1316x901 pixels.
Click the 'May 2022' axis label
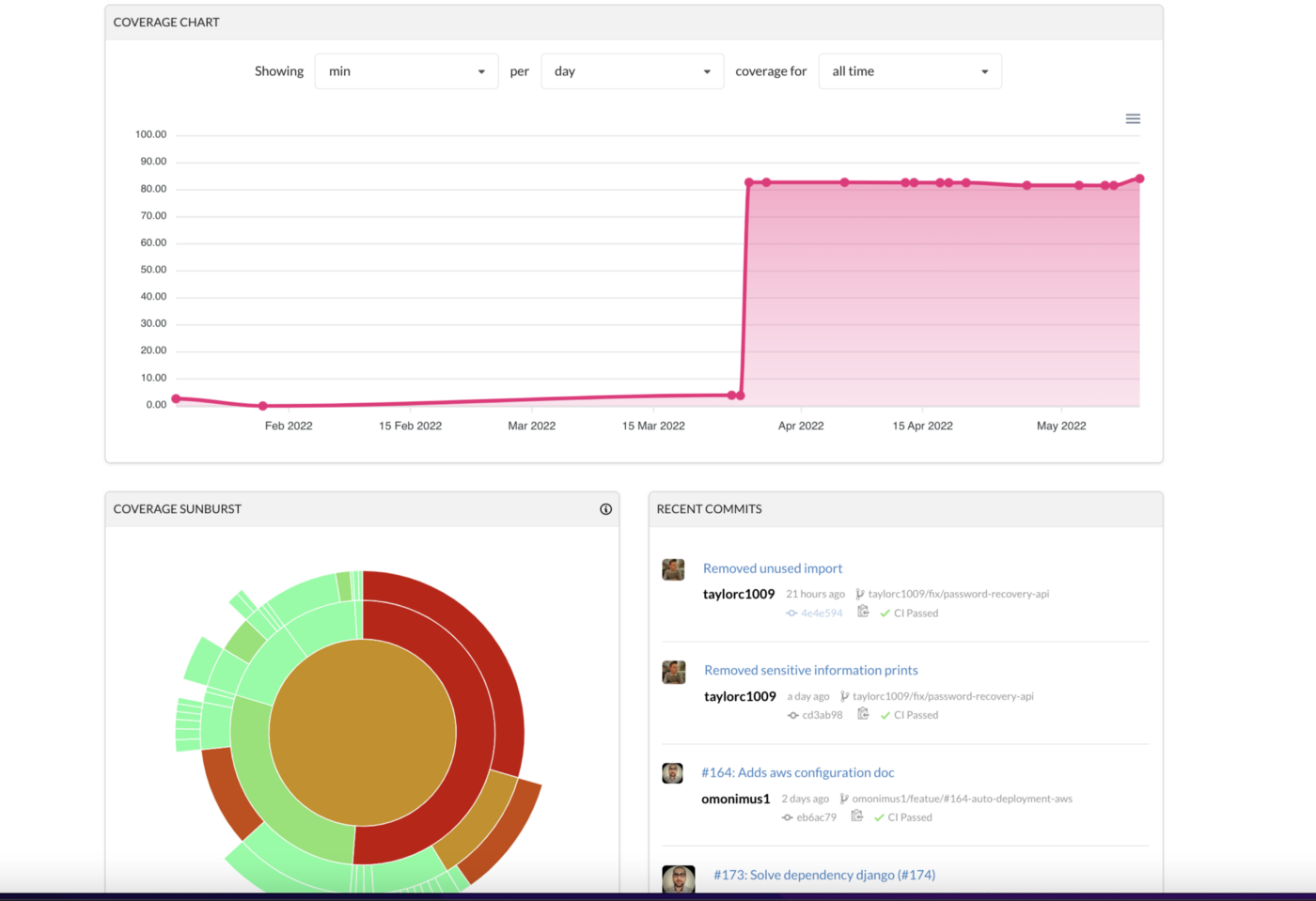(x=1061, y=426)
